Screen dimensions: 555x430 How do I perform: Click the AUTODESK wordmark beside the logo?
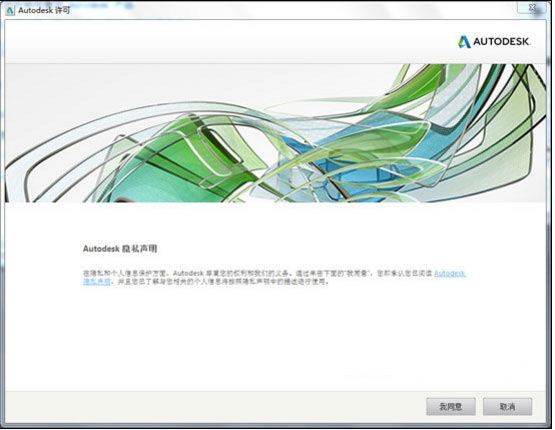(502, 42)
